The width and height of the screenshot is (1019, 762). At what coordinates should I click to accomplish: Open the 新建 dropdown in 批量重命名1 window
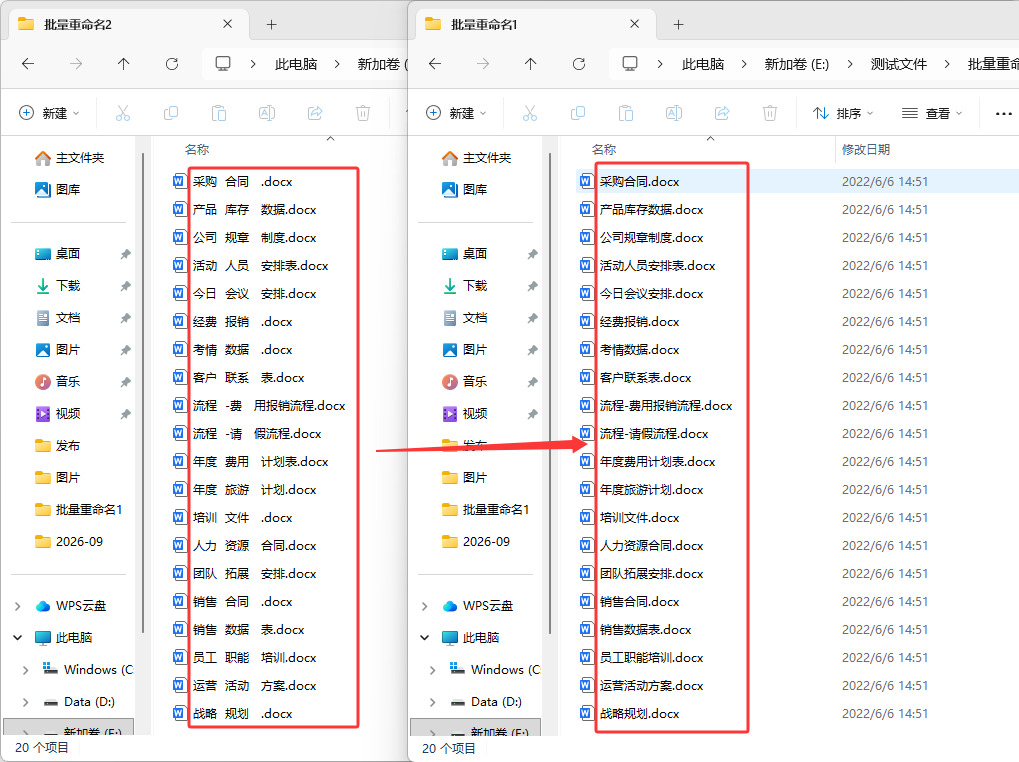(456, 113)
